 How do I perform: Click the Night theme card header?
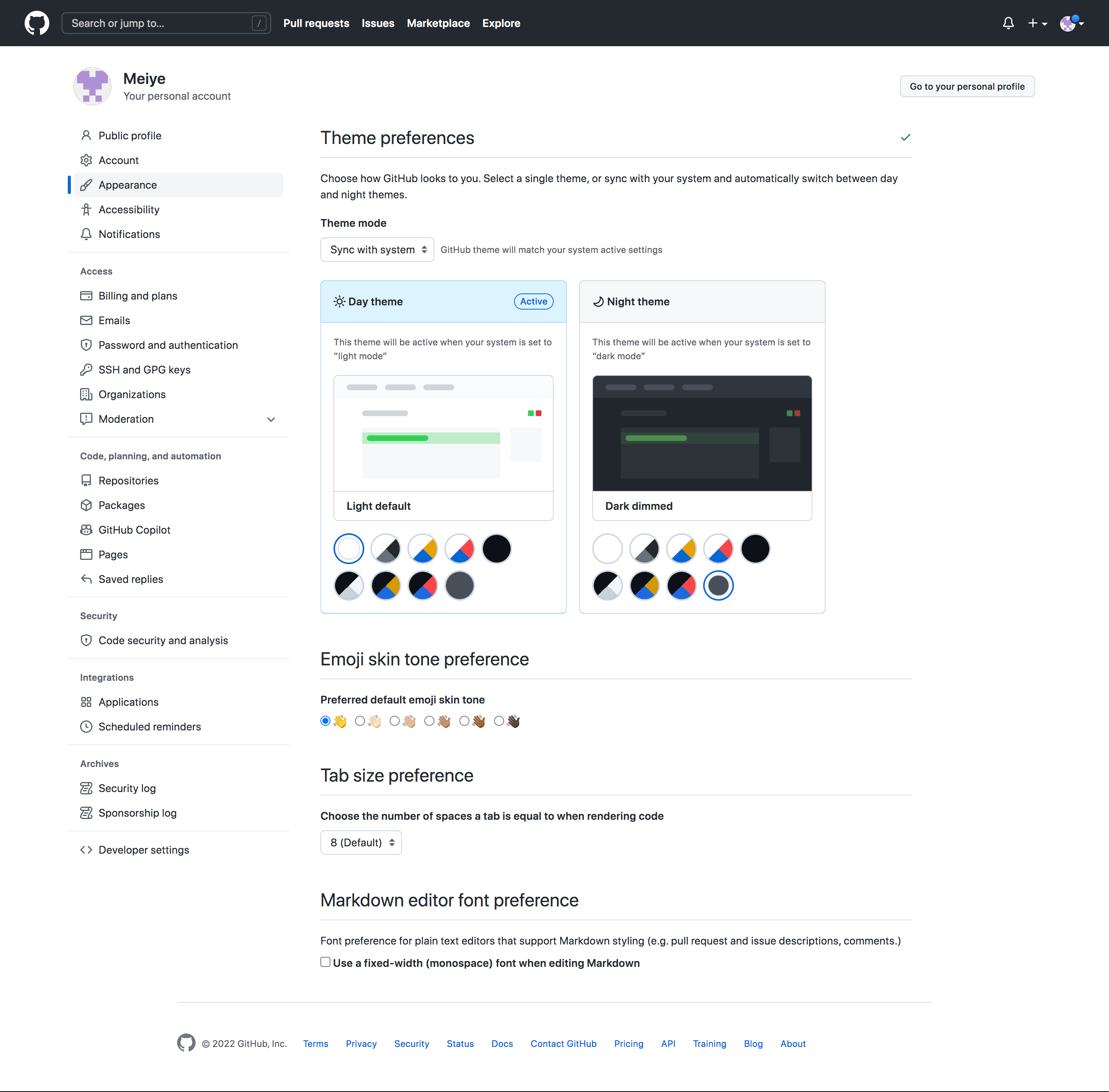702,301
